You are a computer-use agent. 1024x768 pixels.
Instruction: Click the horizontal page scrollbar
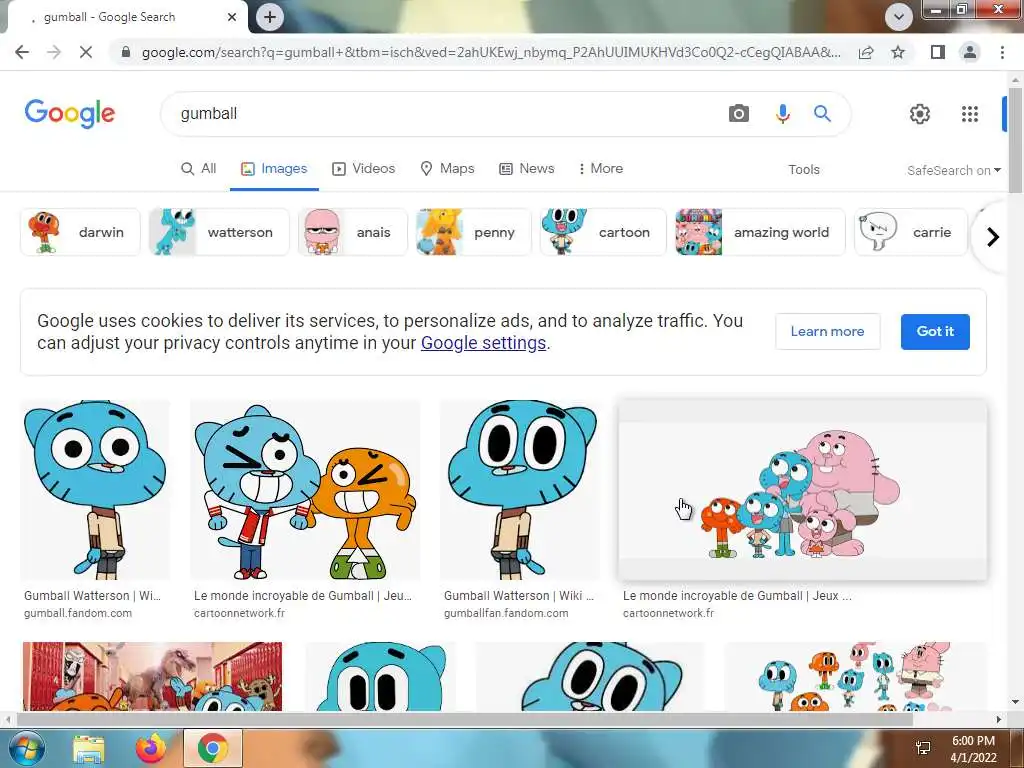(x=464, y=720)
